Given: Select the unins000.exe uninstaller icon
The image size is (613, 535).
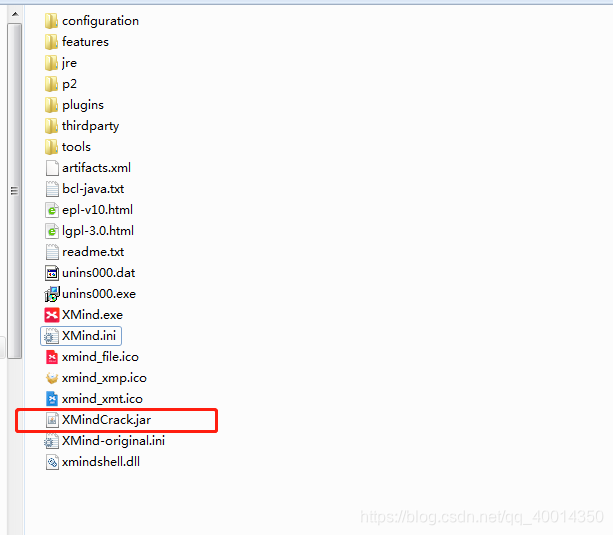Looking at the screenshot, I should click(x=52, y=294).
